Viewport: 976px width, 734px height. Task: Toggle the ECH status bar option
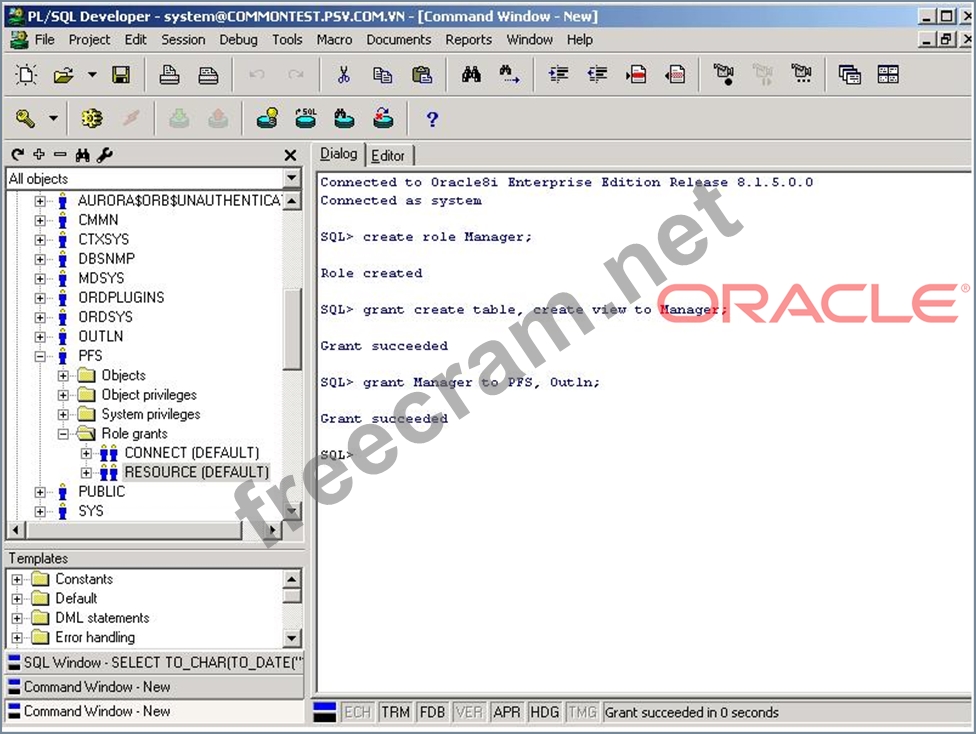point(357,712)
